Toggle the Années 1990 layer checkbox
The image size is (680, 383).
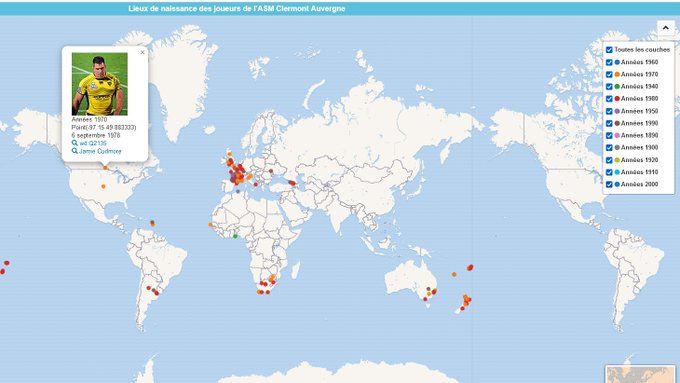click(609, 124)
